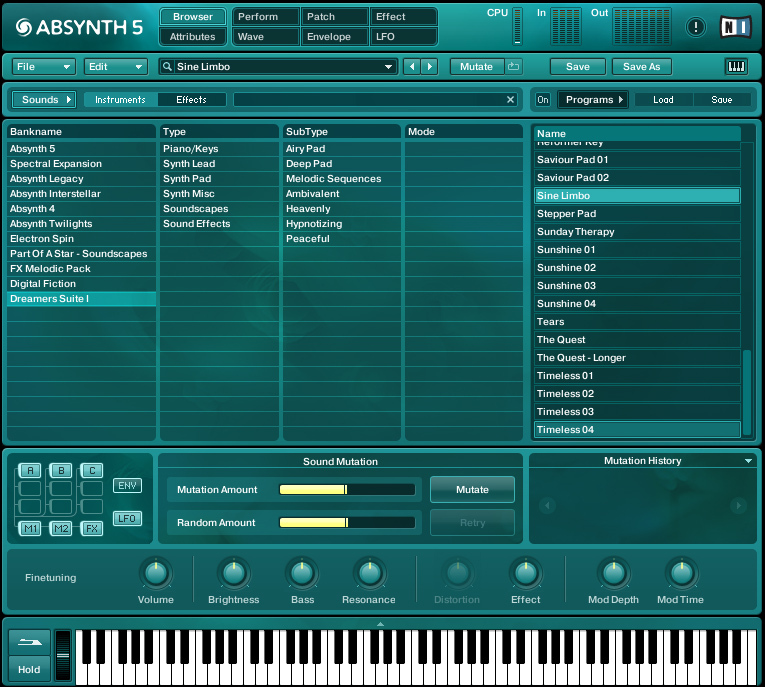Viewport: 765px width, 687px height.
Task: Click the name list scrollbar
Action: click(746, 393)
